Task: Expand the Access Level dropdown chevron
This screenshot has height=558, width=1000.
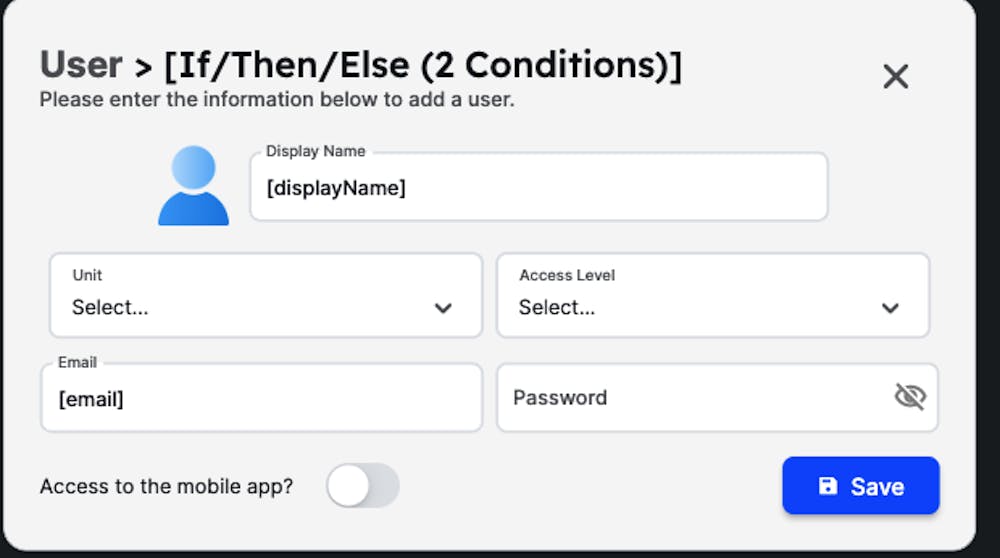Action: click(x=890, y=309)
